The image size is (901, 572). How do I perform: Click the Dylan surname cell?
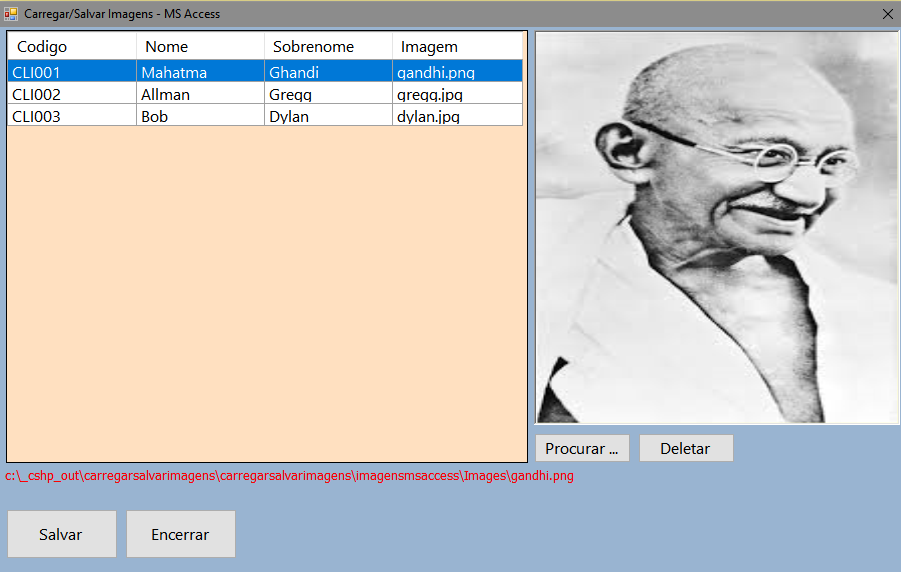tap(328, 115)
